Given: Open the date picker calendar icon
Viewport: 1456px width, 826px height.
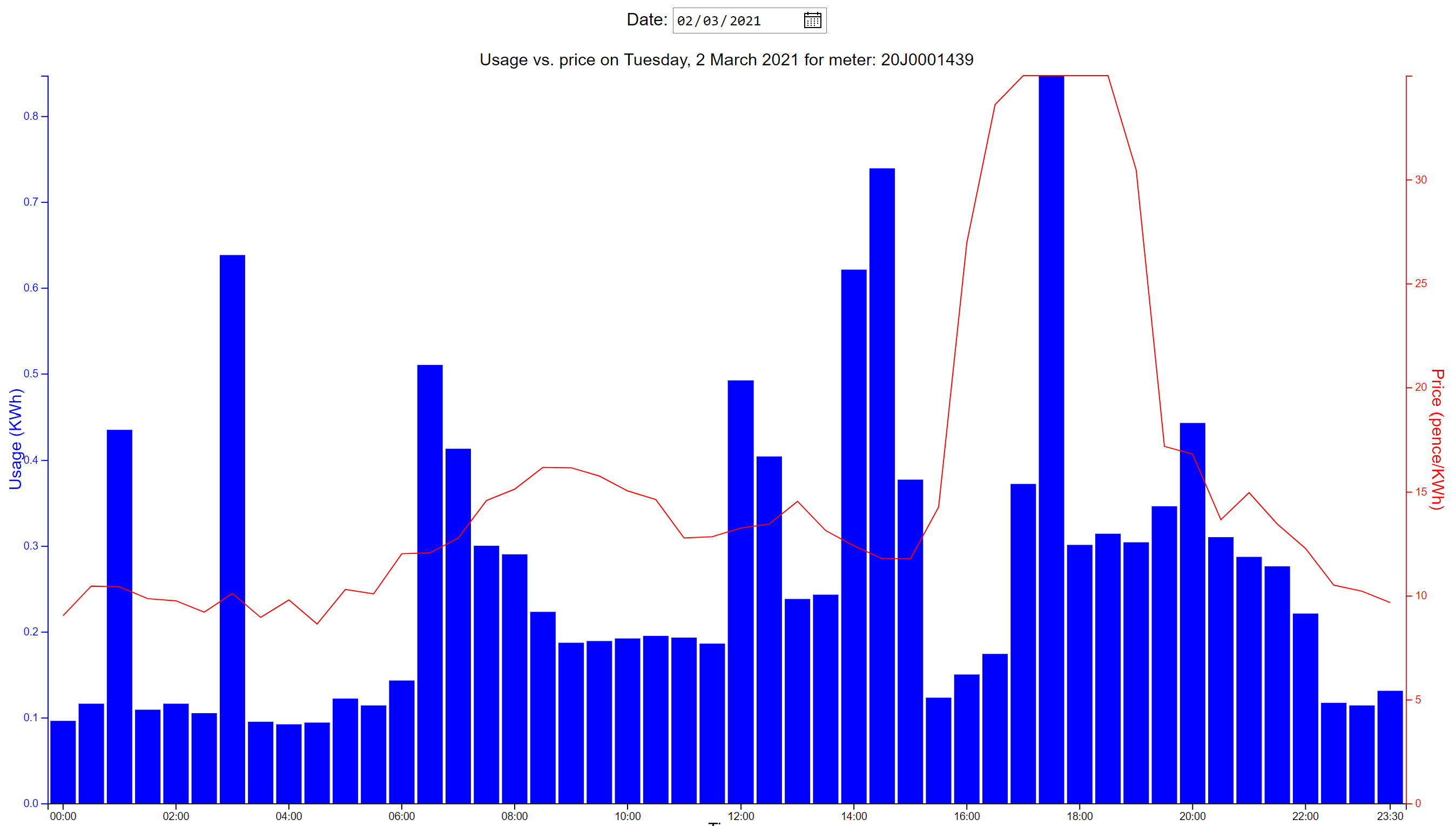Looking at the screenshot, I should [x=812, y=21].
